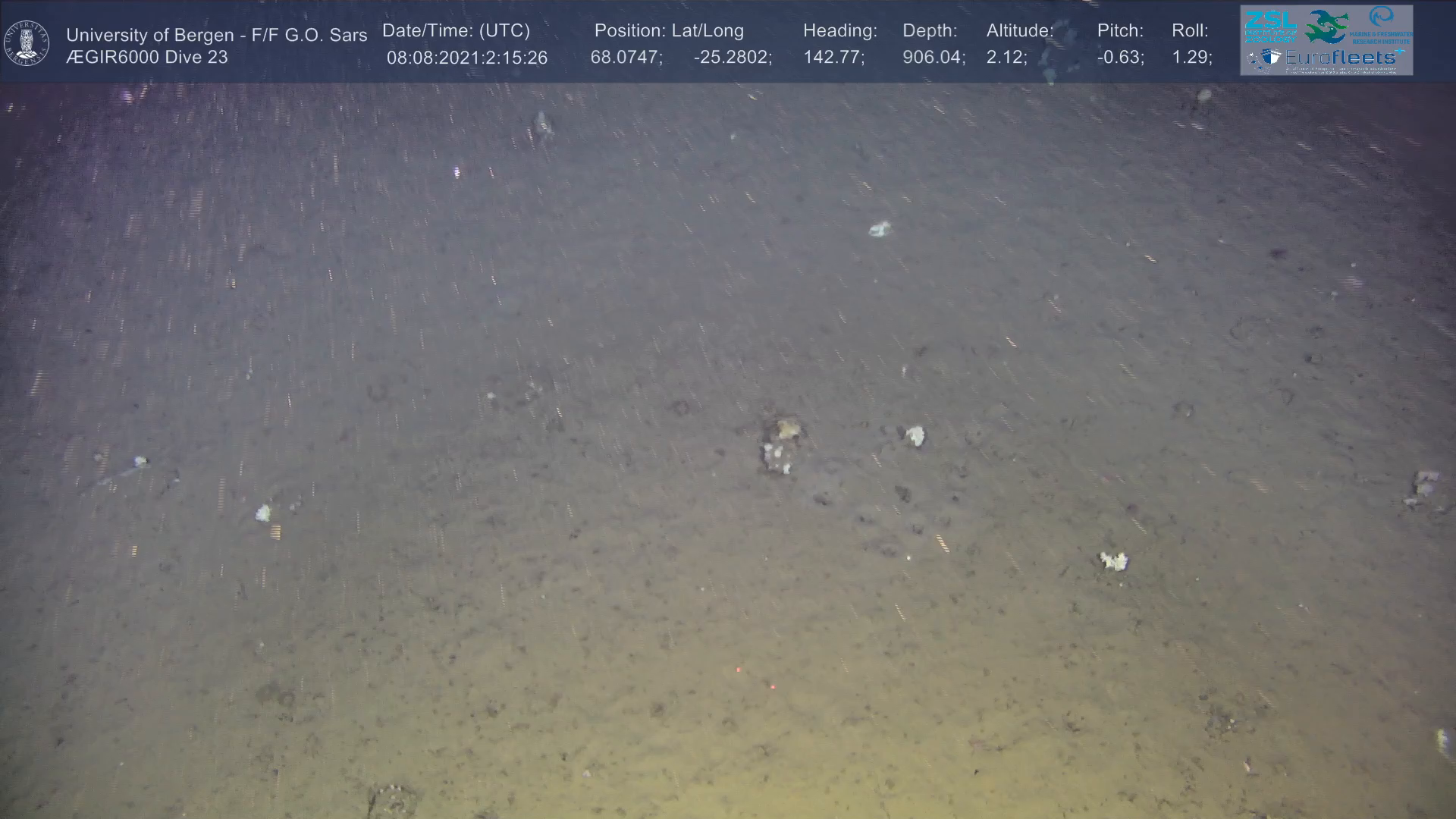Click the 'ÆGIR6000 Dive 23' label

pos(146,58)
